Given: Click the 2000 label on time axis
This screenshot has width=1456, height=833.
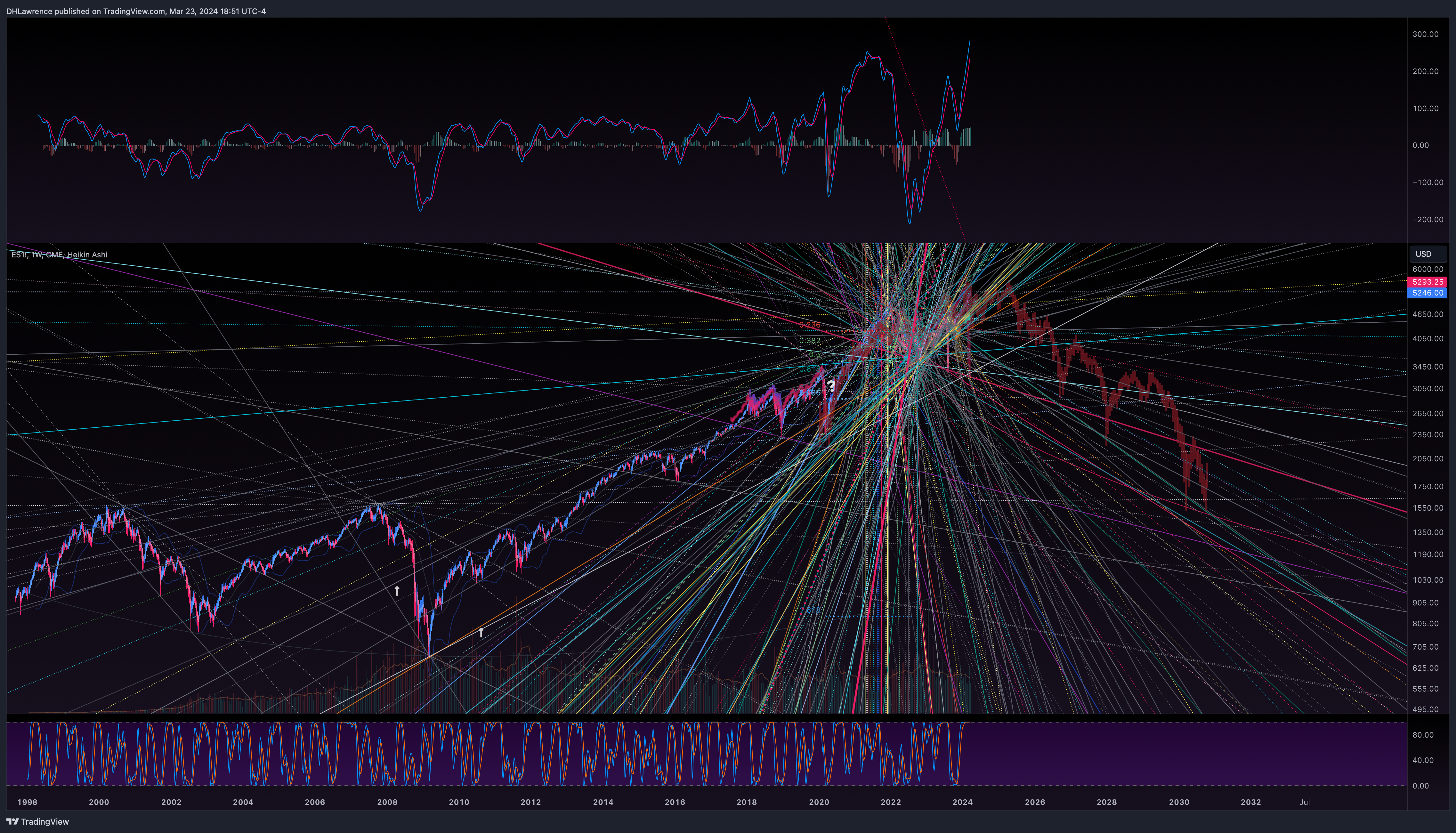Looking at the screenshot, I should click(x=99, y=802).
